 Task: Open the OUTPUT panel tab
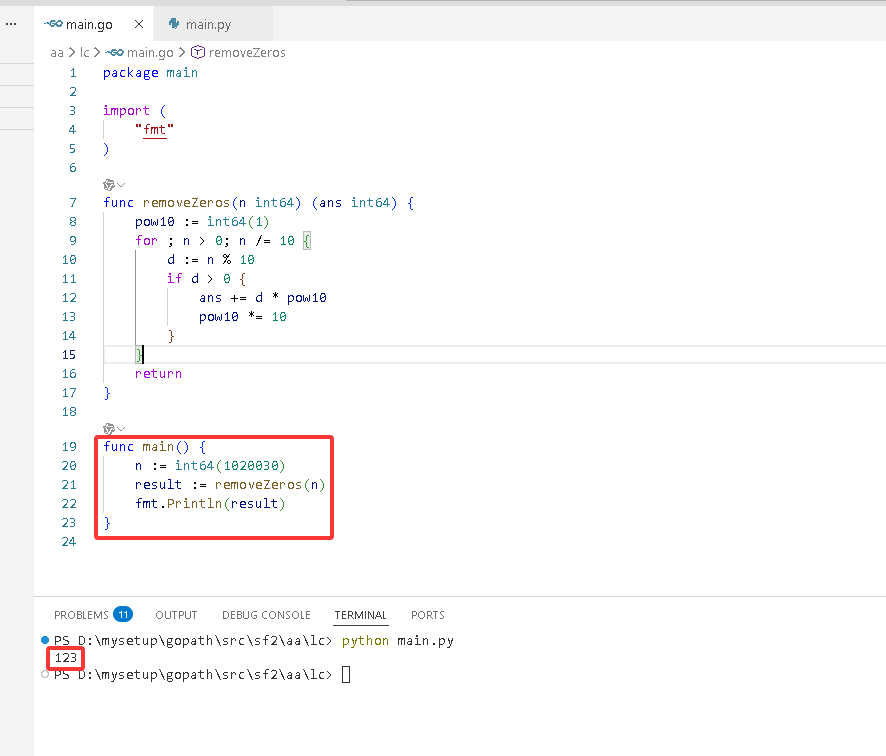pyautogui.click(x=176, y=615)
